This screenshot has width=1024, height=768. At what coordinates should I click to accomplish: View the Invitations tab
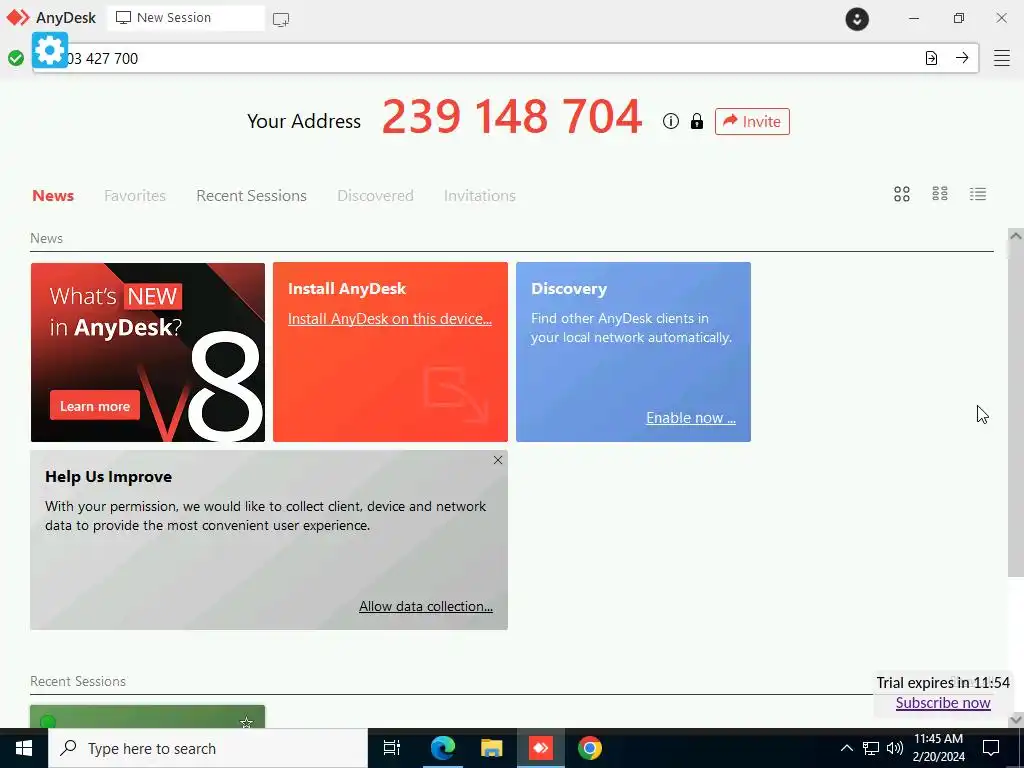(x=479, y=195)
